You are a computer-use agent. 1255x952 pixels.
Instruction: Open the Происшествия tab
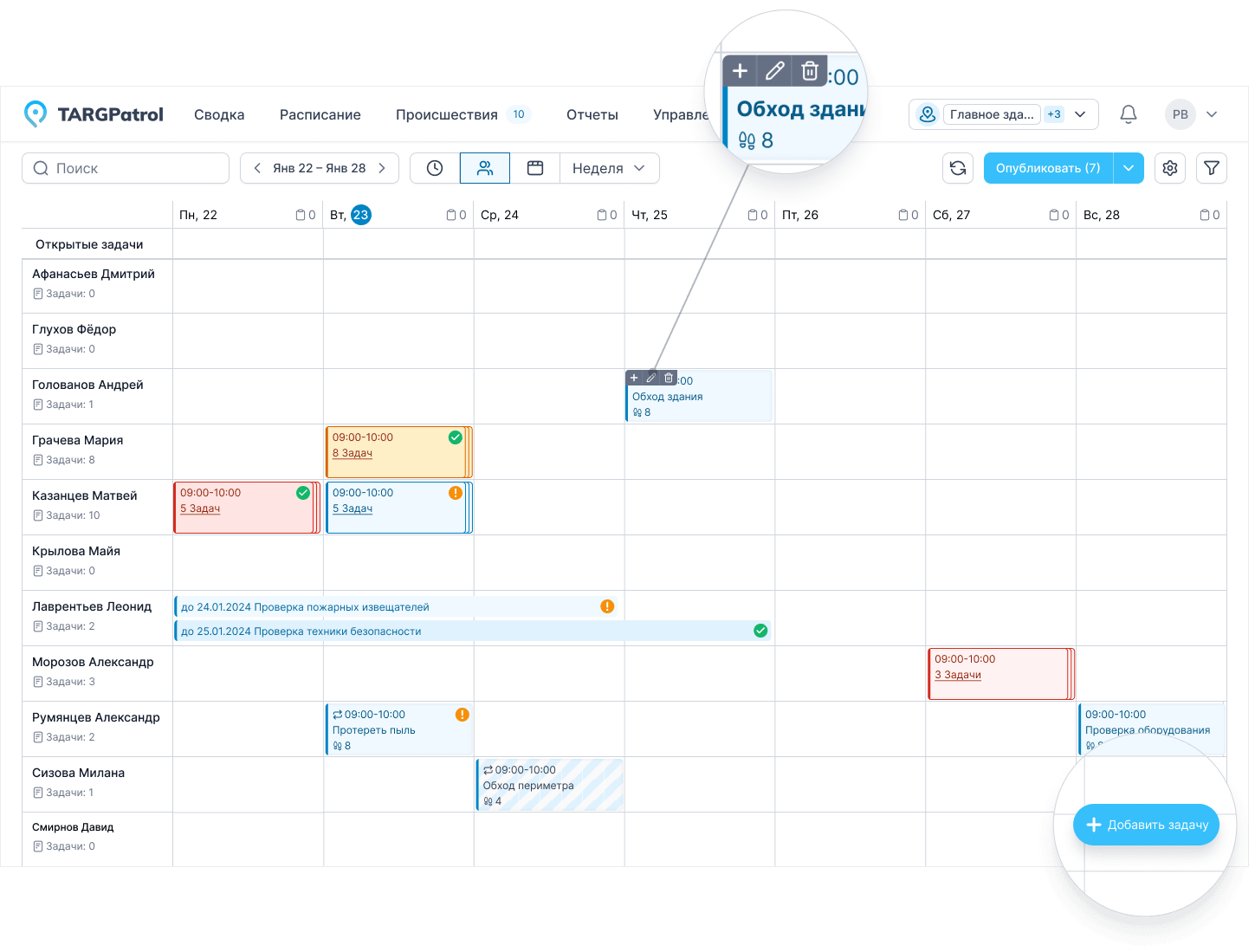click(447, 114)
